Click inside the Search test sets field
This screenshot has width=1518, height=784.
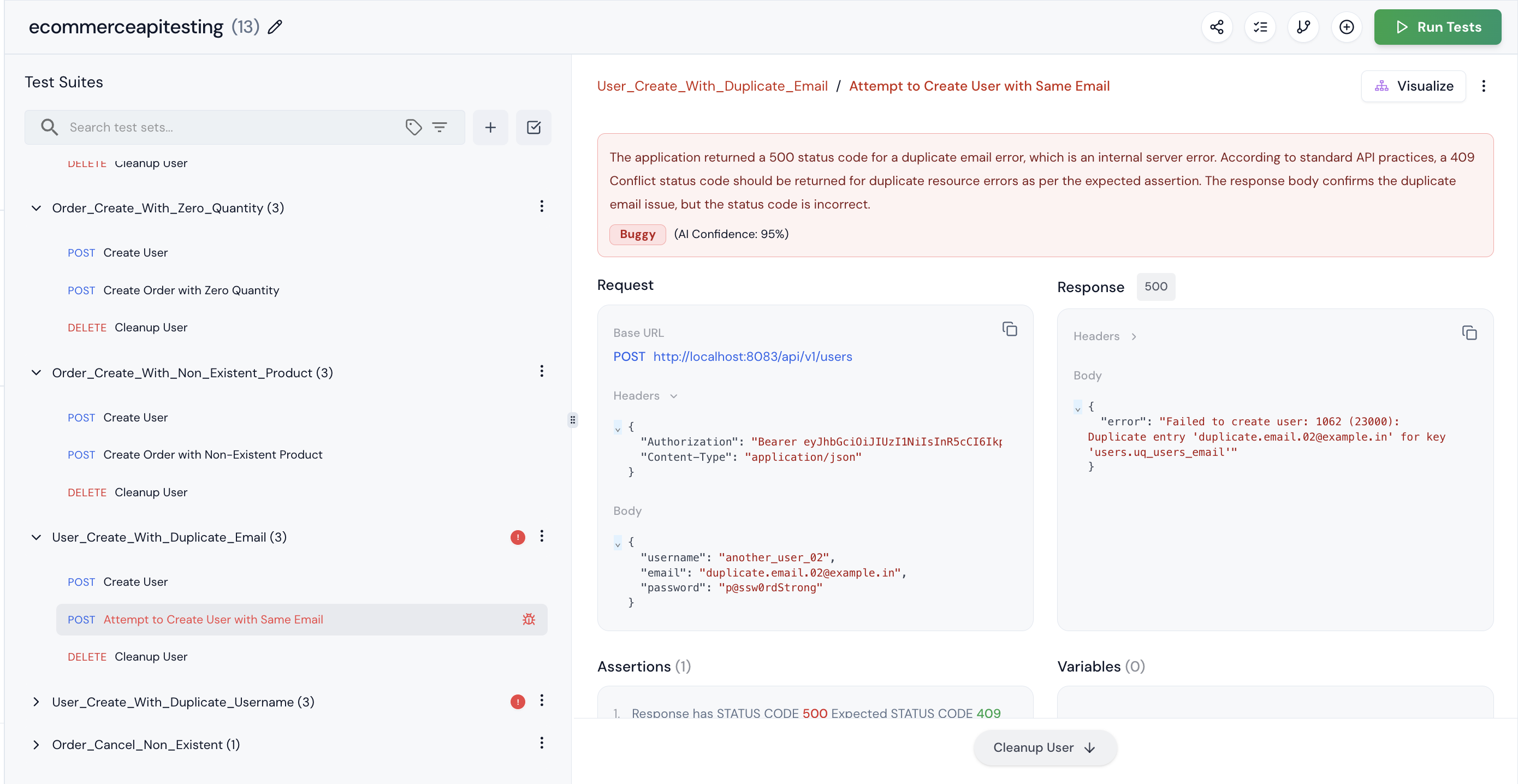[206, 127]
